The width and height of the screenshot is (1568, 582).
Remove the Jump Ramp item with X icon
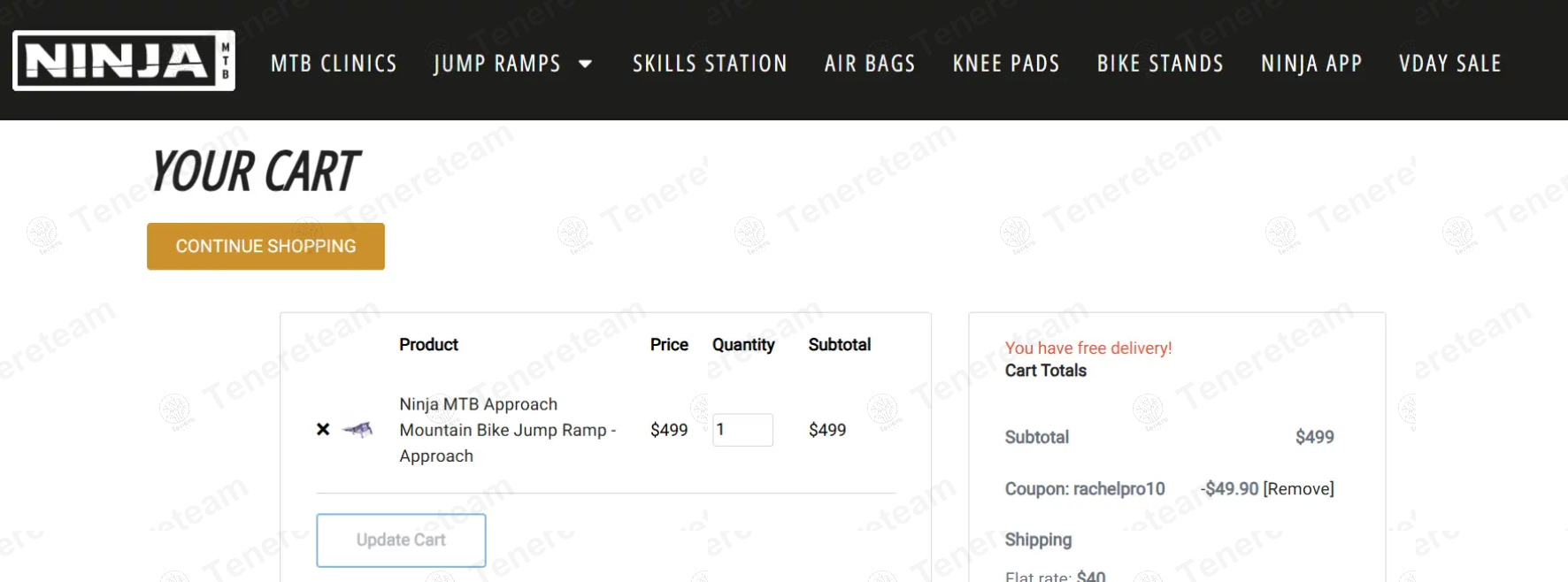coord(323,429)
